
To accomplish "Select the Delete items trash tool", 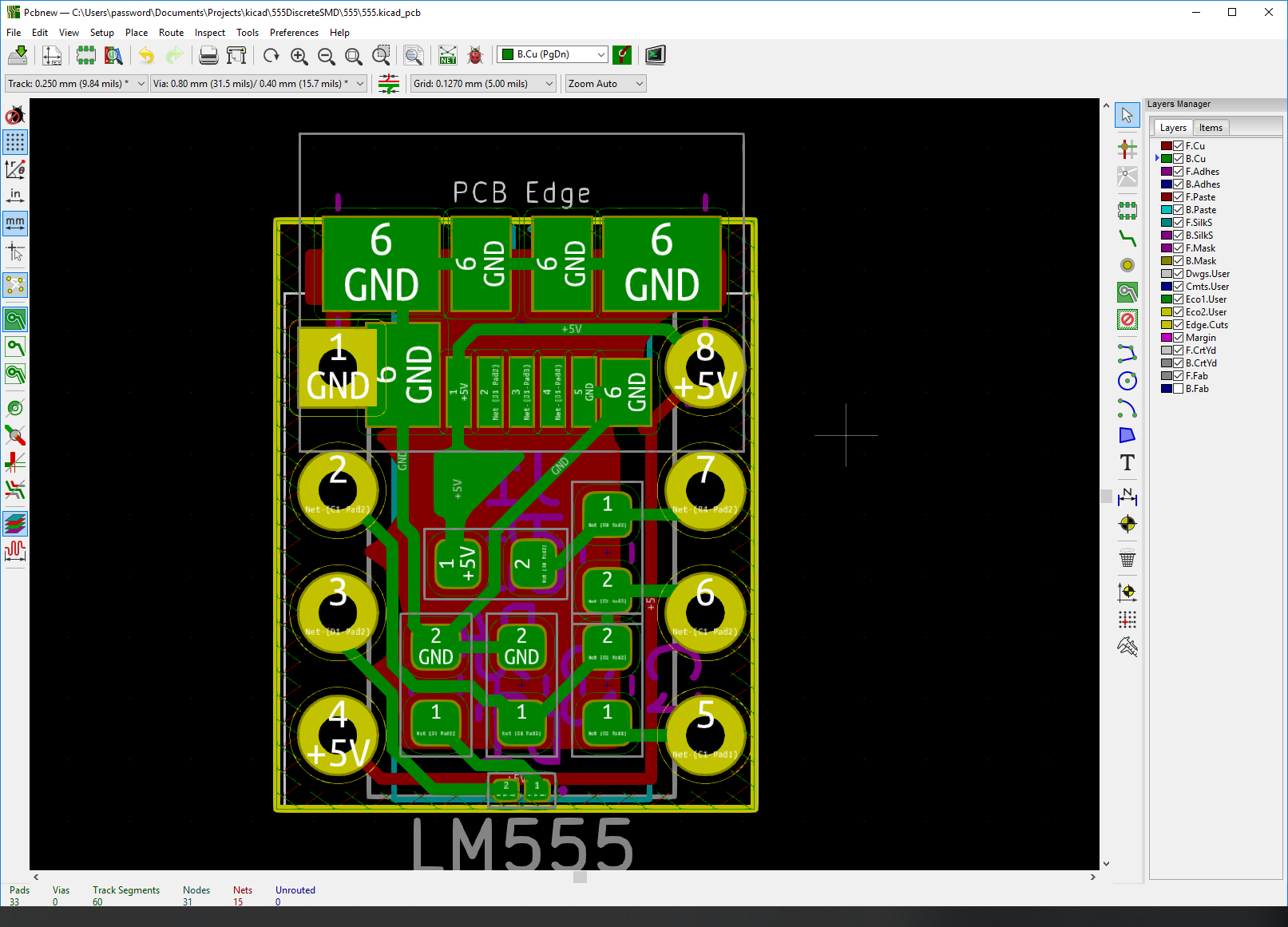I will pos(1127,558).
